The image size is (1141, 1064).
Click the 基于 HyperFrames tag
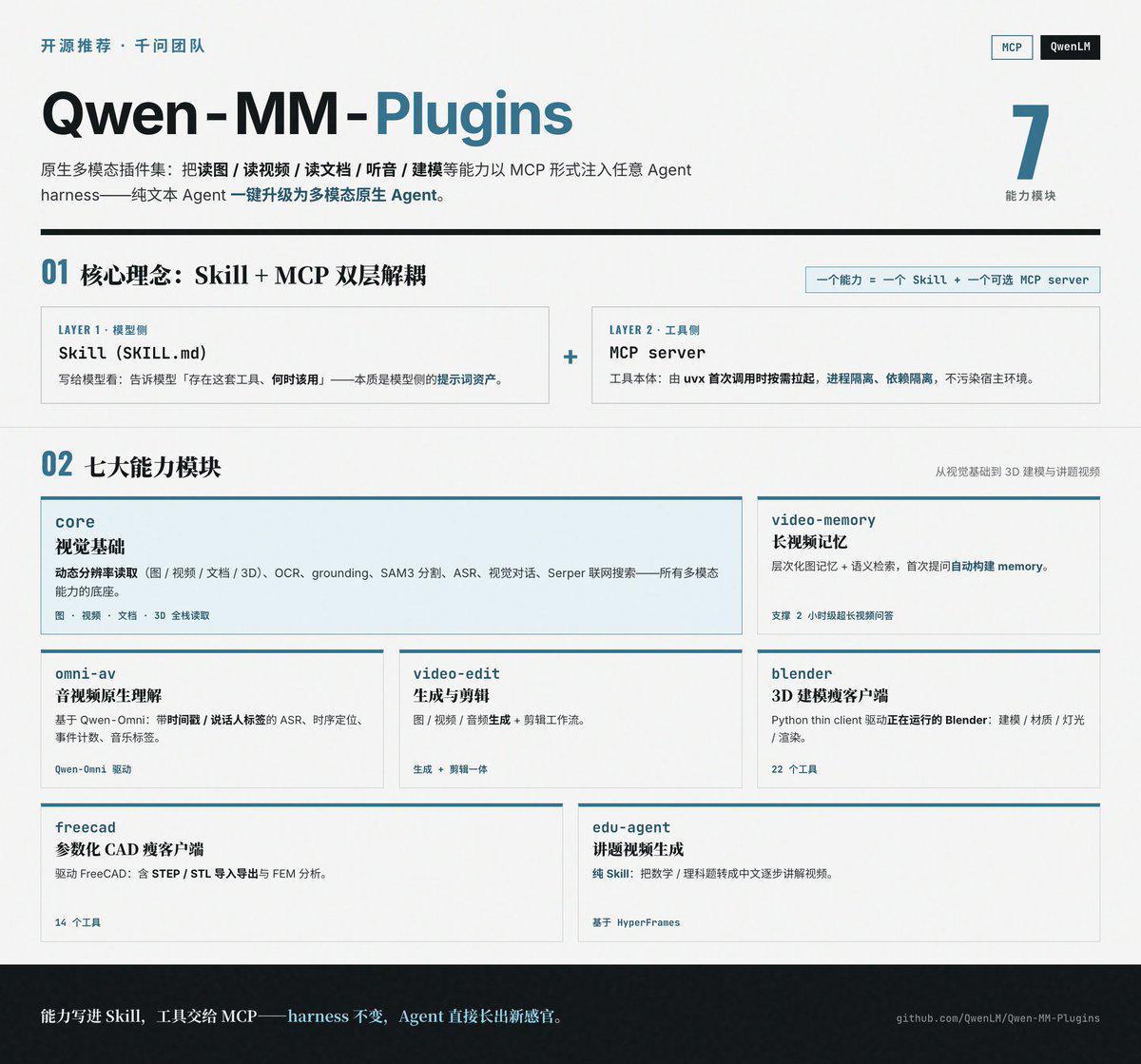[x=636, y=922]
